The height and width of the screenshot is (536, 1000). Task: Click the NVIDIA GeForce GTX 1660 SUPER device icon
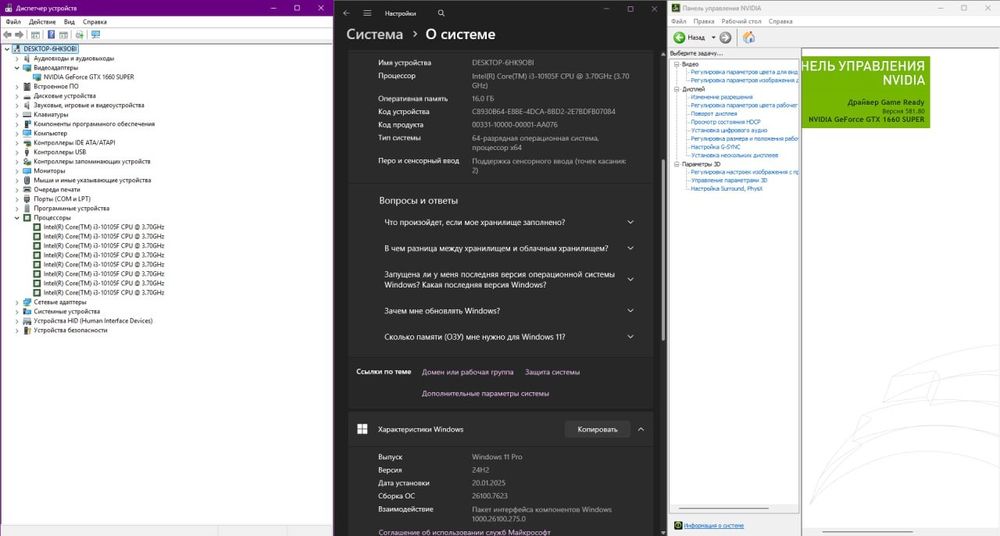[37, 77]
